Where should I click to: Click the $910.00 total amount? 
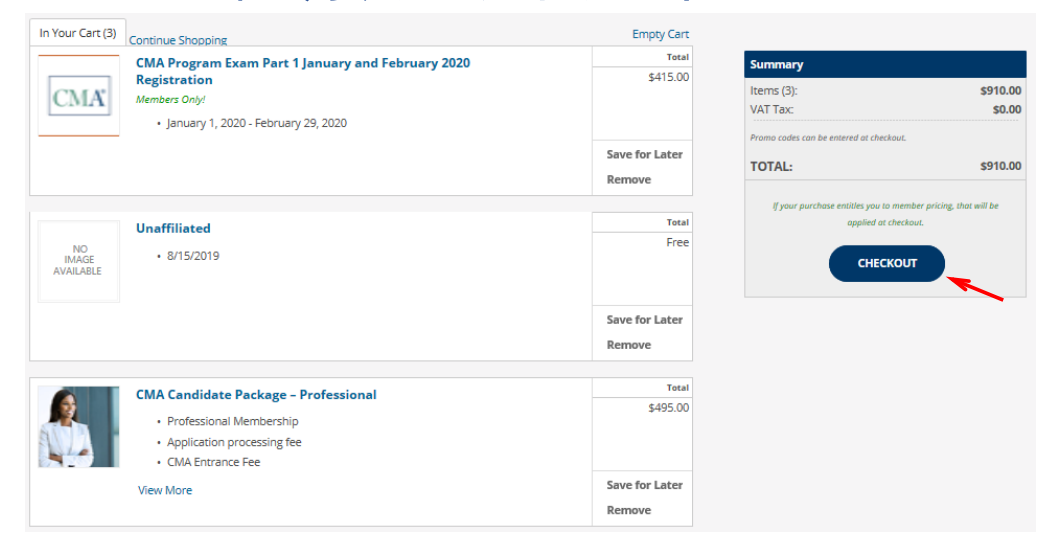click(x=1000, y=167)
